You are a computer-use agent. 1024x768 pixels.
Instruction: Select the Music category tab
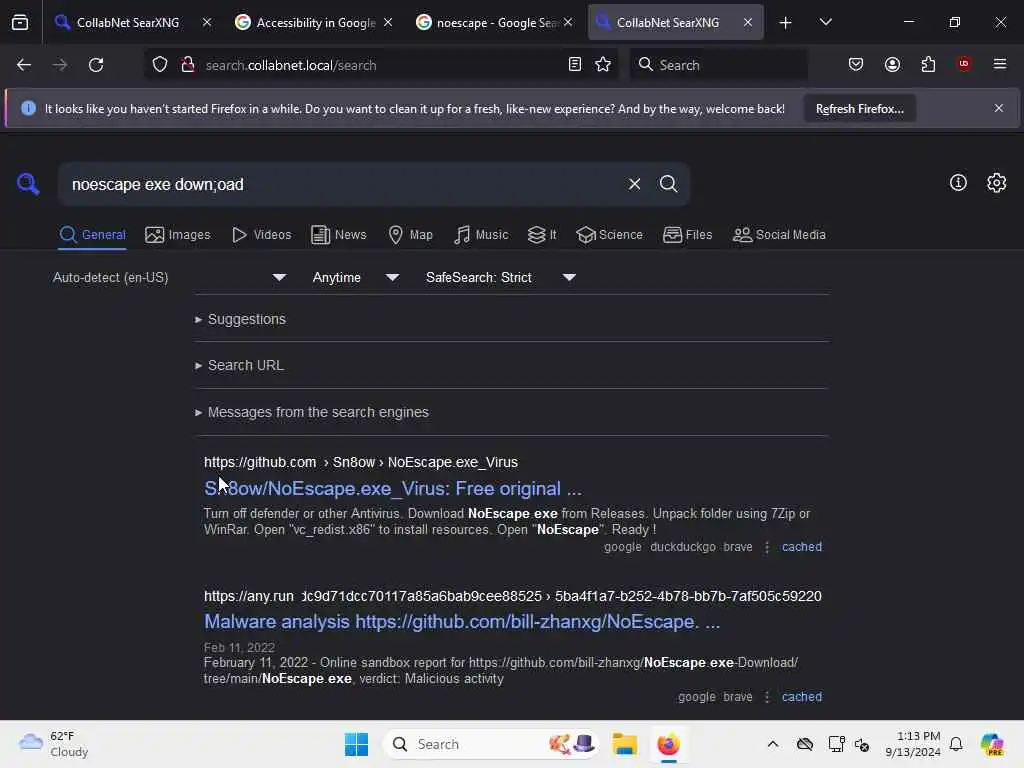pyautogui.click(x=481, y=234)
